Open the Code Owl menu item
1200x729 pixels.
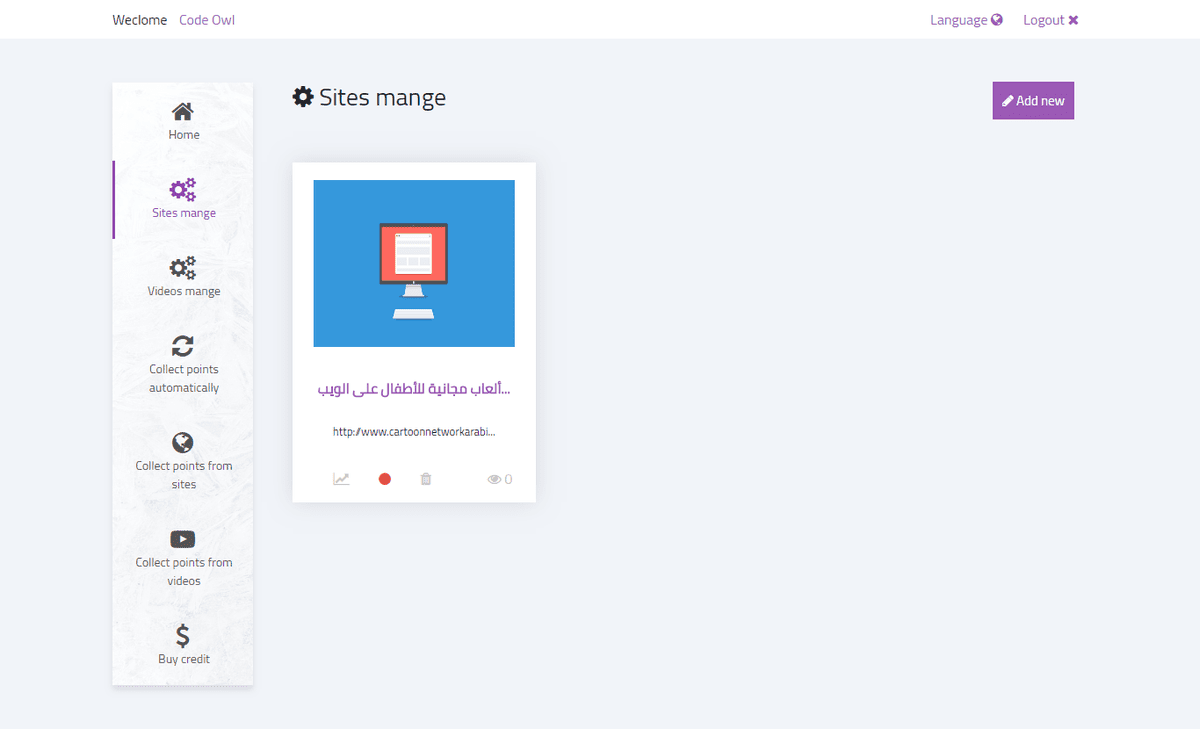[x=206, y=19]
